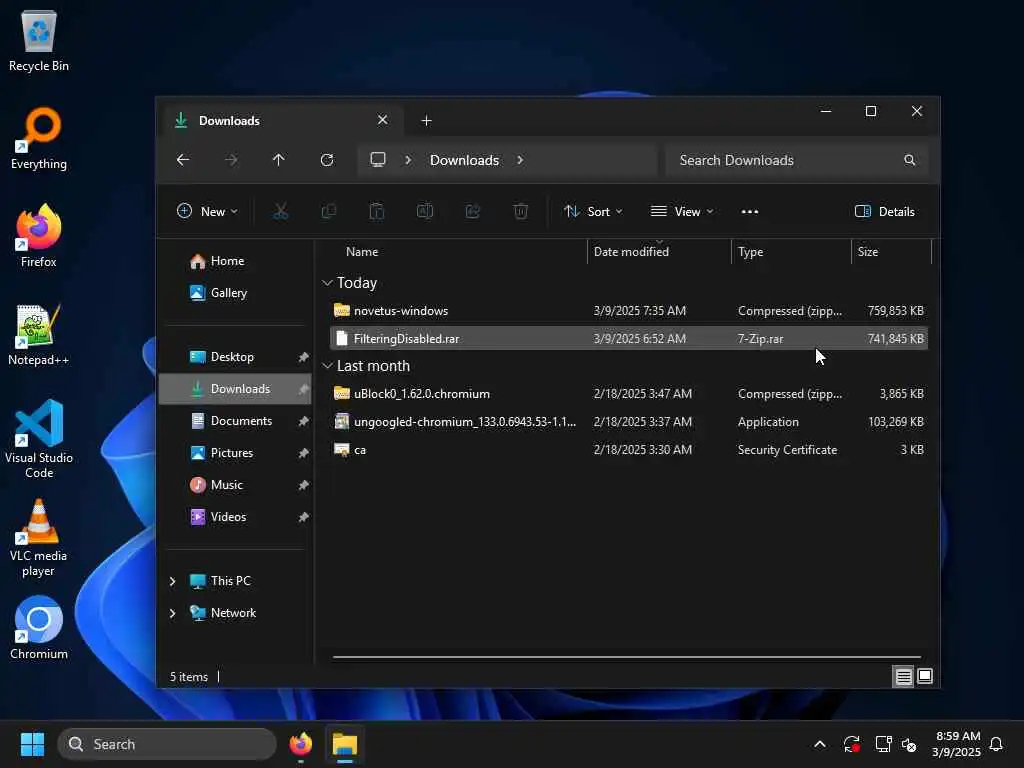
Task: Open the Sort dropdown
Action: click(x=593, y=212)
